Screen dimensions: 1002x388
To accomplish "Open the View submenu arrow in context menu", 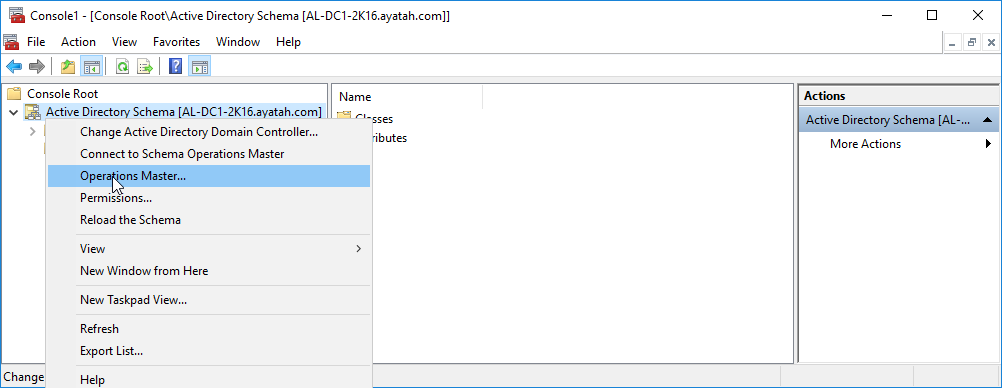I will tap(358, 249).
